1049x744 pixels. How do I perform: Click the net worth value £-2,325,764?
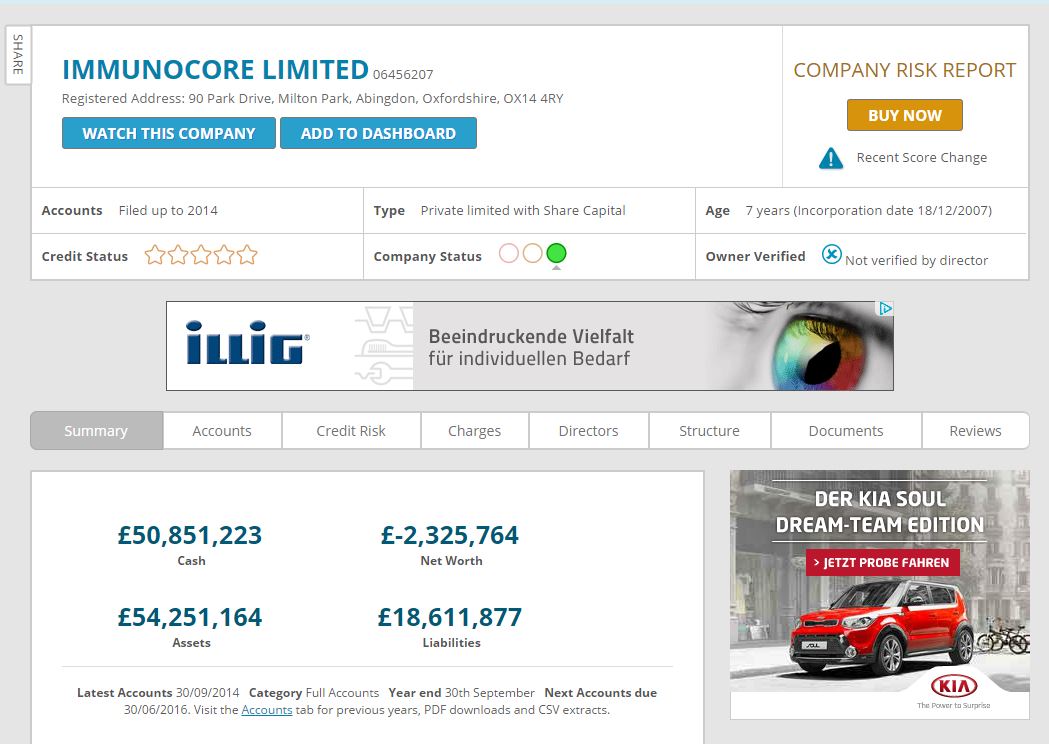(450, 535)
